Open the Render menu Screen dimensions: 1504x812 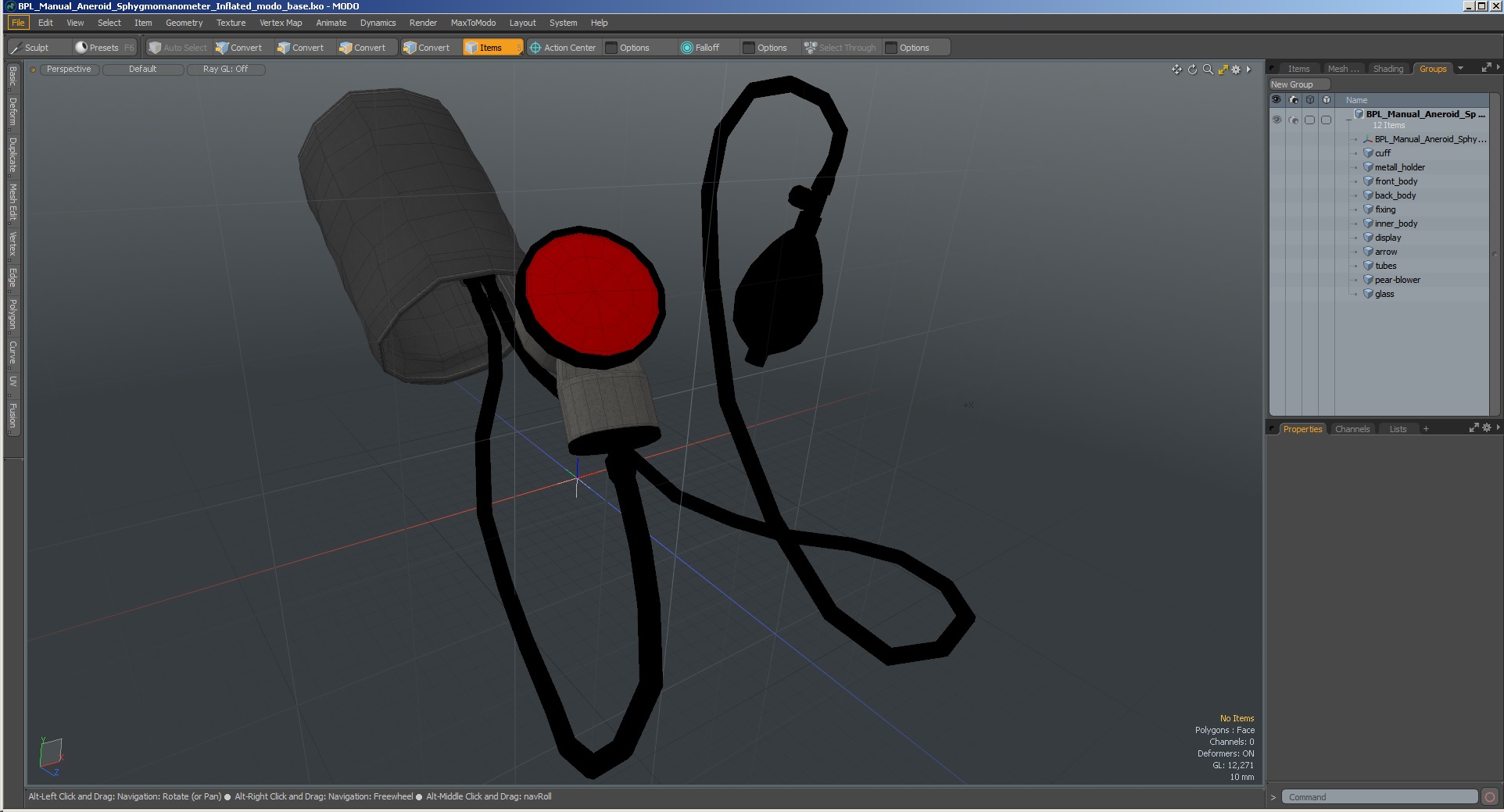pyautogui.click(x=423, y=23)
